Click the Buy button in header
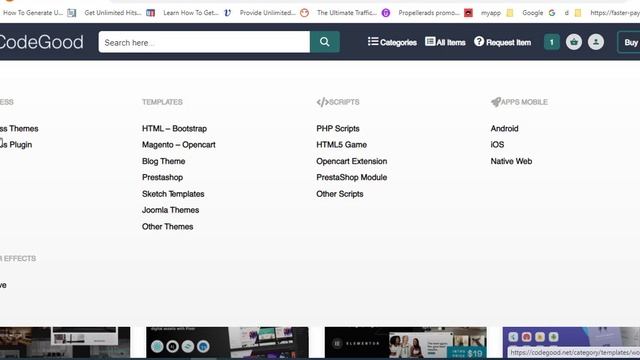This screenshot has width=640, height=360. pyautogui.click(x=629, y=42)
